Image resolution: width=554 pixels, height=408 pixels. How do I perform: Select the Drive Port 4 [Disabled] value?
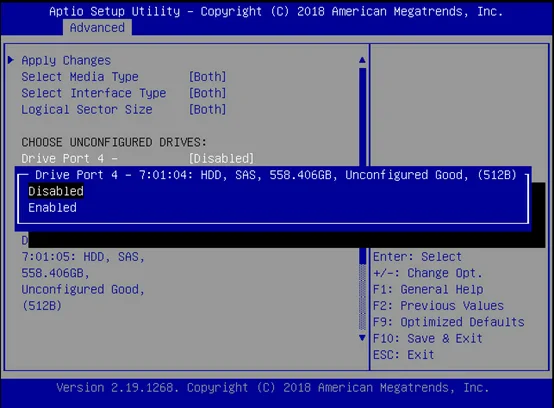[221, 159]
